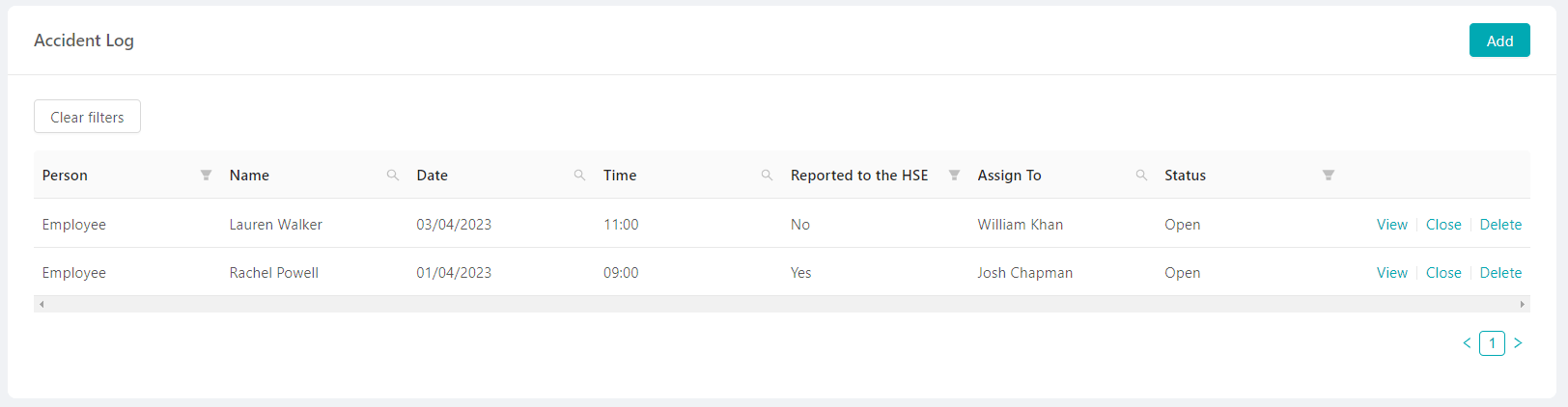The width and height of the screenshot is (1568, 407).
Task: Open the Reported to the HSE filter icon
Action: pyautogui.click(x=954, y=176)
